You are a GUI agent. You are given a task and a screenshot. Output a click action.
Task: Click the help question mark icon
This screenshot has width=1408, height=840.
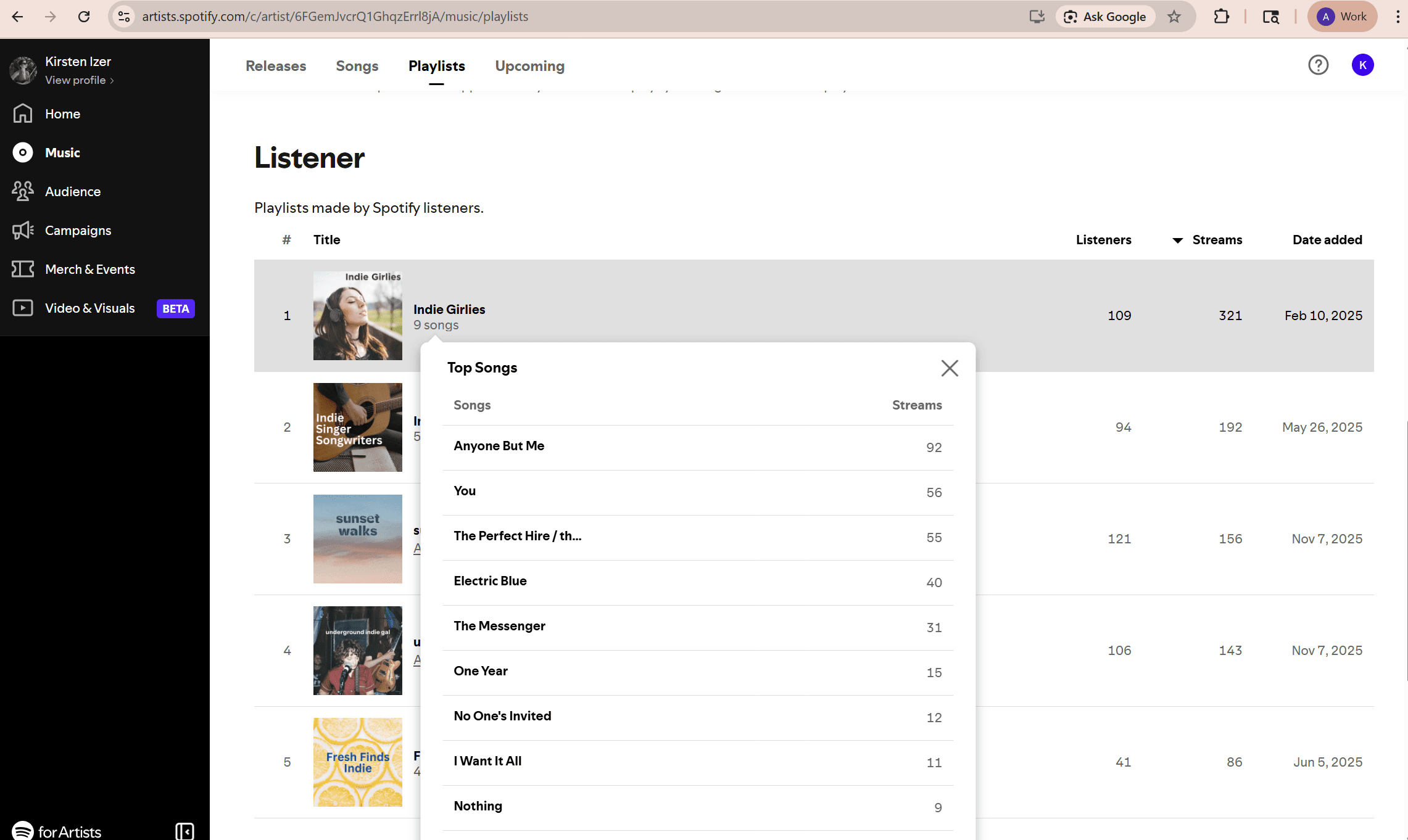pyautogui.click(x=1318, y=65)
